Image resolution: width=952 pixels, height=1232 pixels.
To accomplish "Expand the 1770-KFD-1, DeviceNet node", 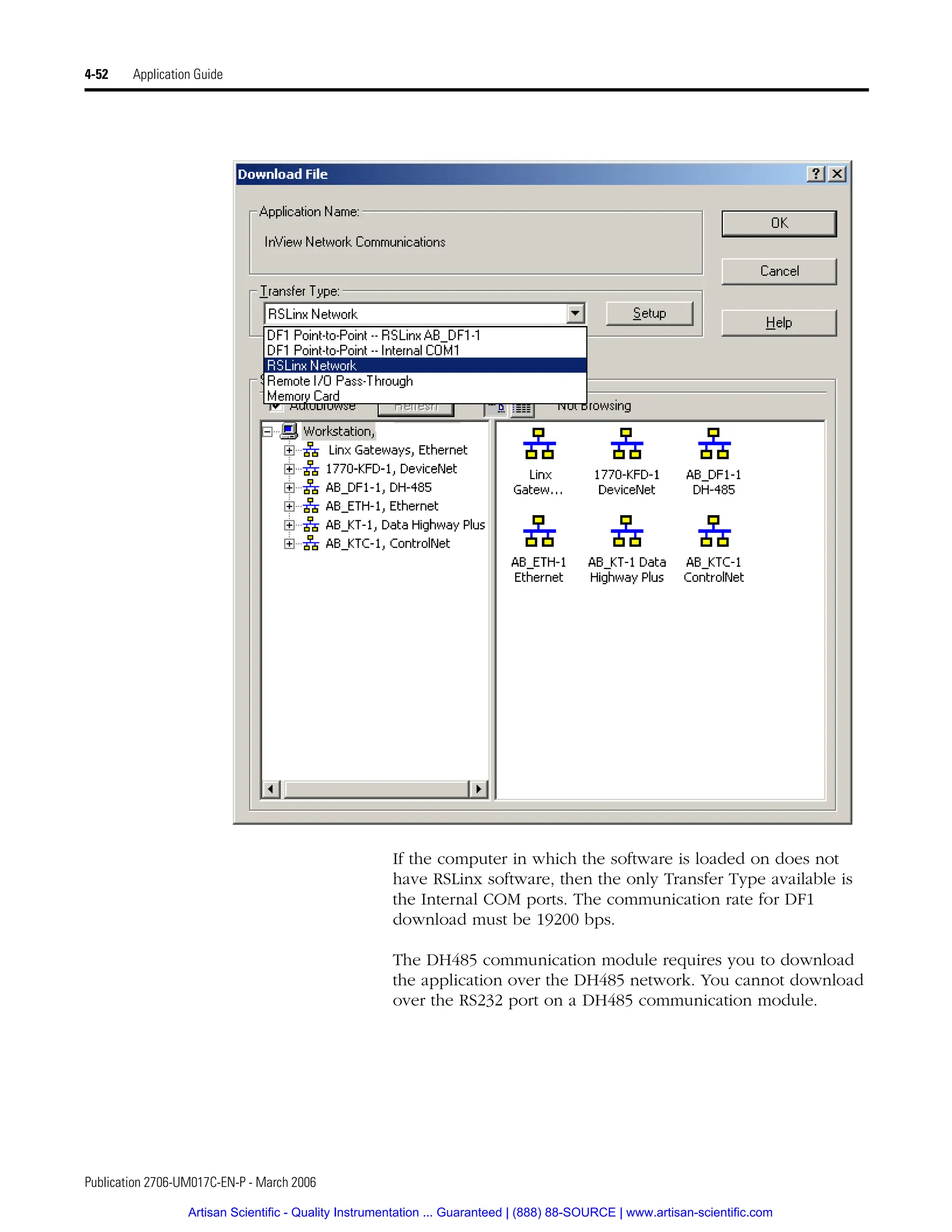I will coord(289,469).
